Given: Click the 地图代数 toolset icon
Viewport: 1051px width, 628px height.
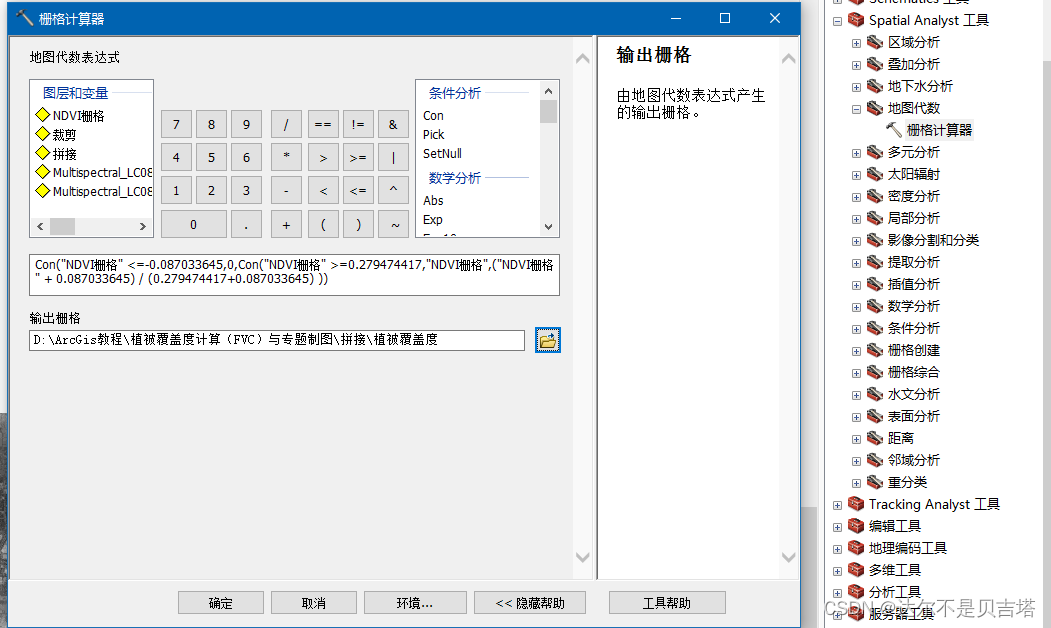Looking at the screenshot, I should point(875,108).
